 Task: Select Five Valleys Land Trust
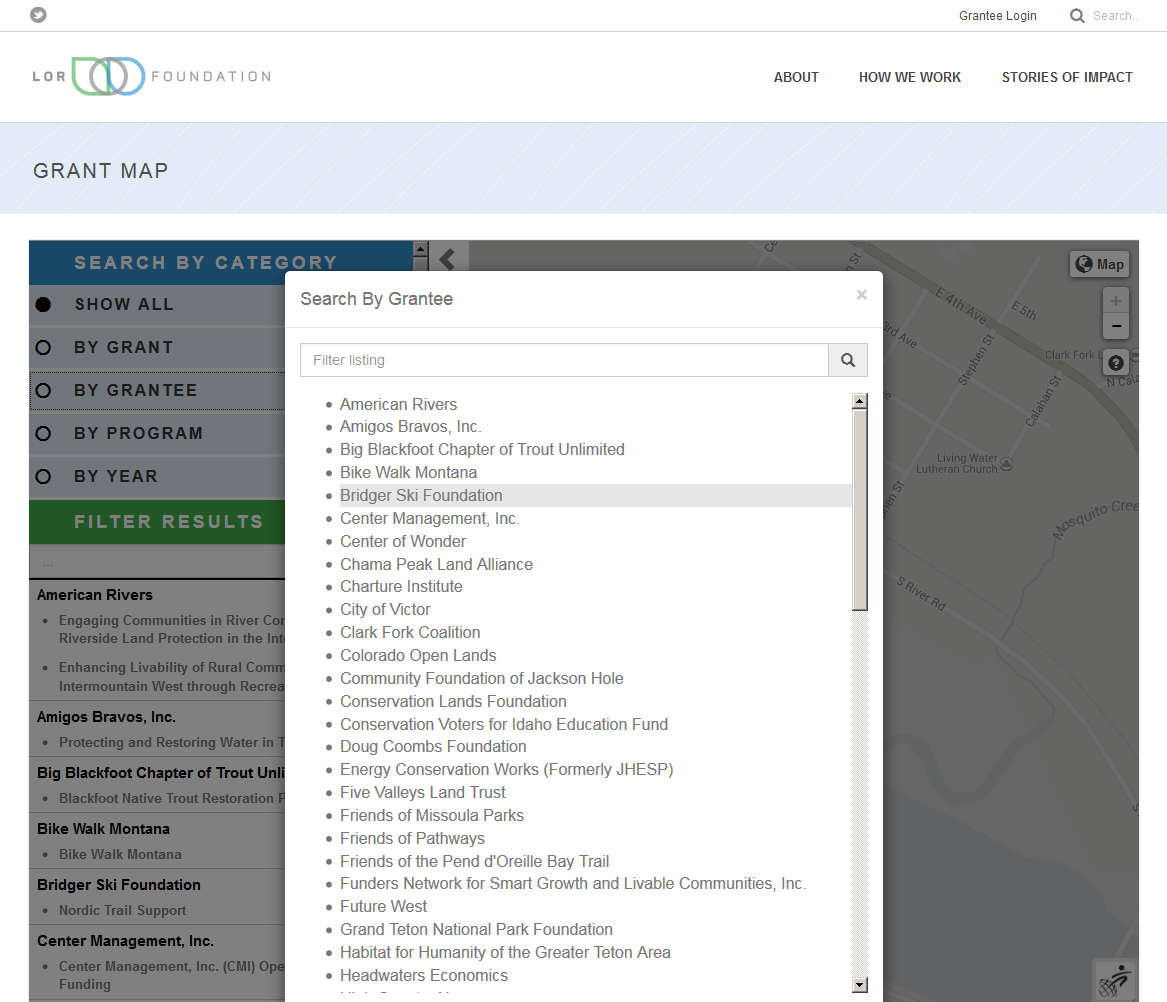coord(423,793)
